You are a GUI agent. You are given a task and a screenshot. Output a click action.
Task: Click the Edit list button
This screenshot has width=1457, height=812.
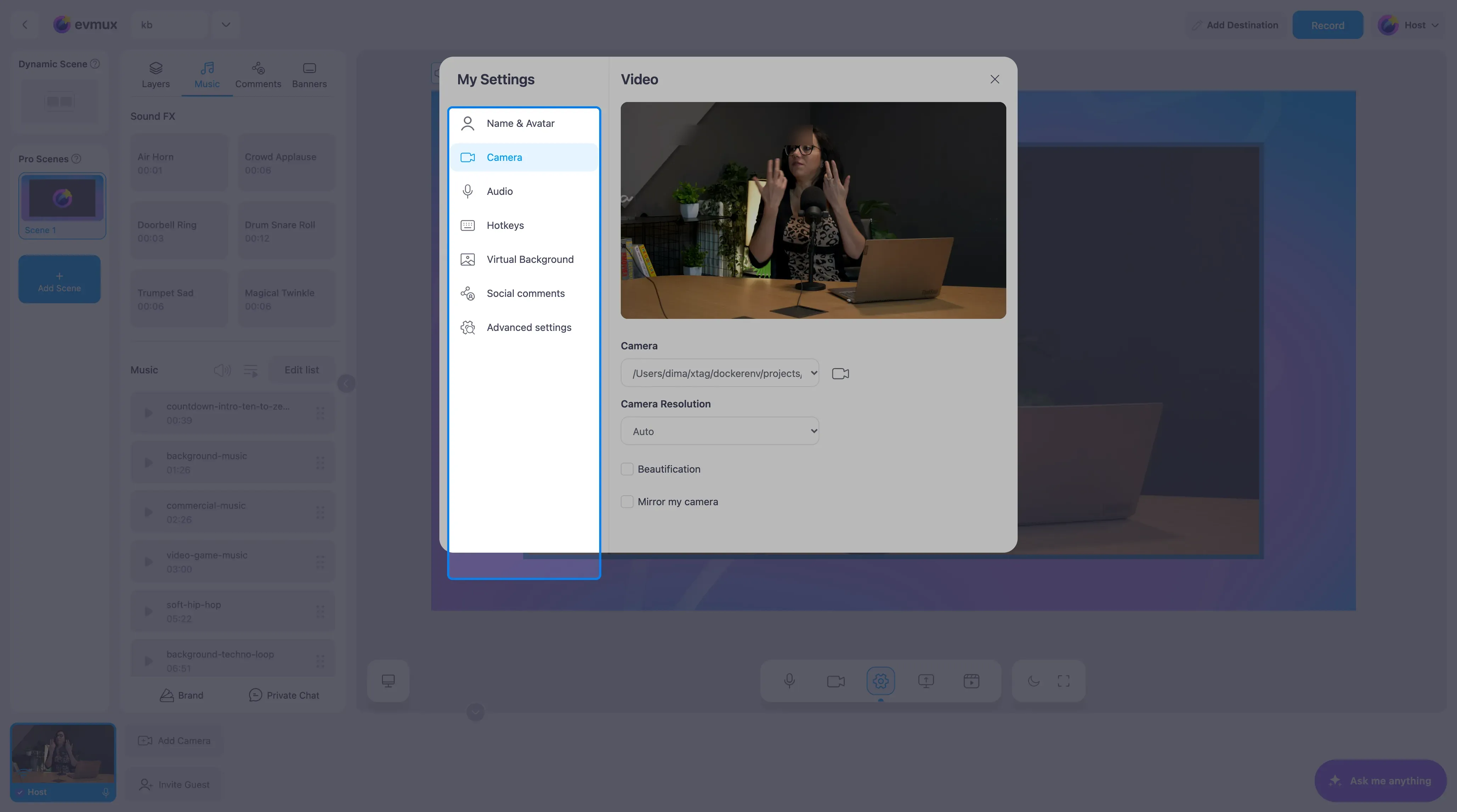click(302, 370)
